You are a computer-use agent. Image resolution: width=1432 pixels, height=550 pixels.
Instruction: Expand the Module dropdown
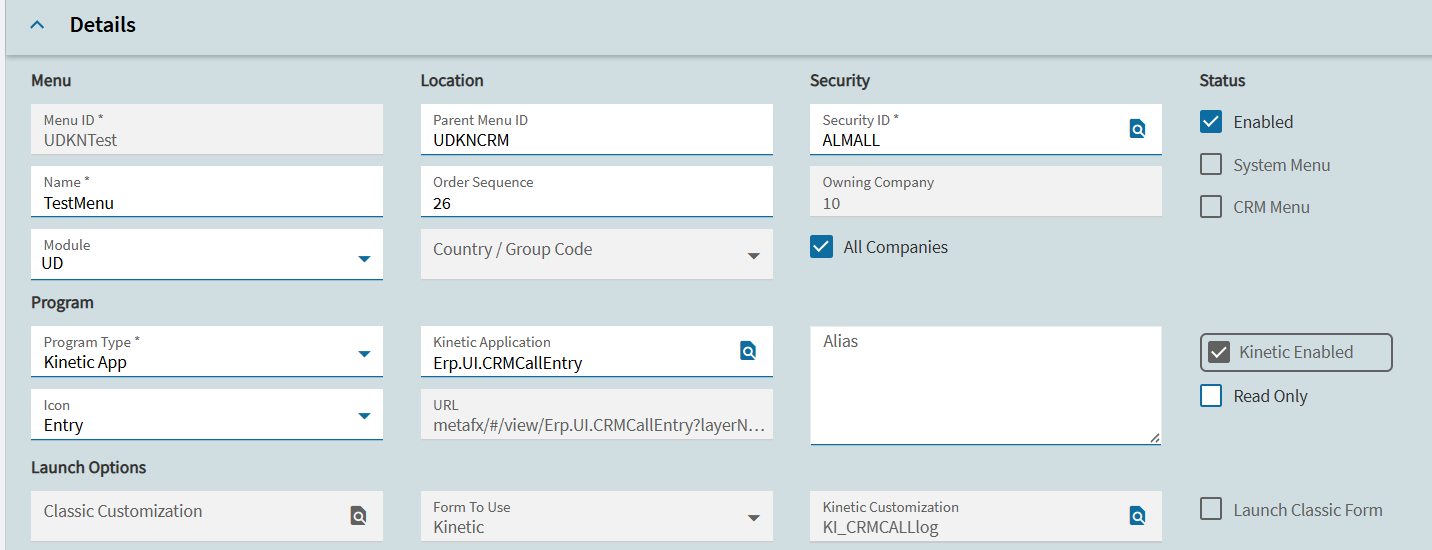click(x=364, y=260)
